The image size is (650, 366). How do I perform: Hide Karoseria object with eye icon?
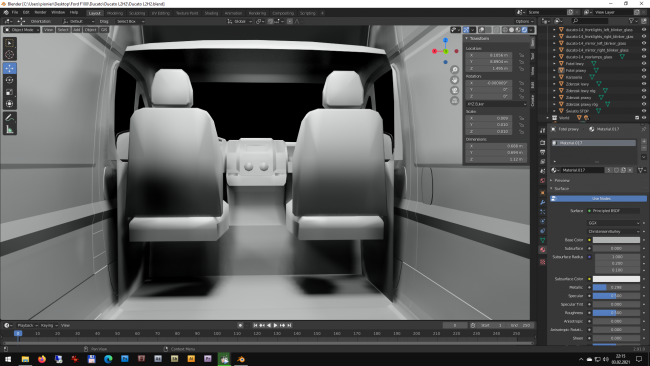pos(644,77)
